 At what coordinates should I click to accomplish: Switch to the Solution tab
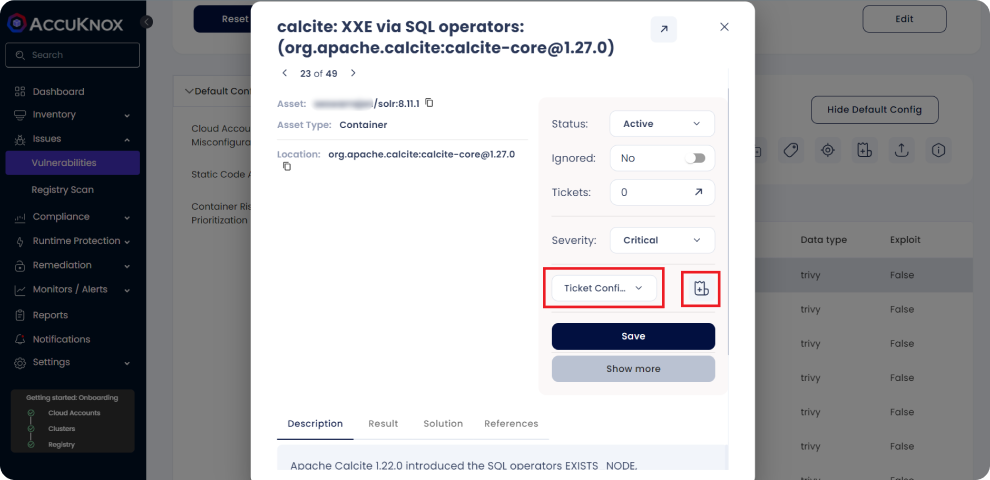tap(443, 424)
